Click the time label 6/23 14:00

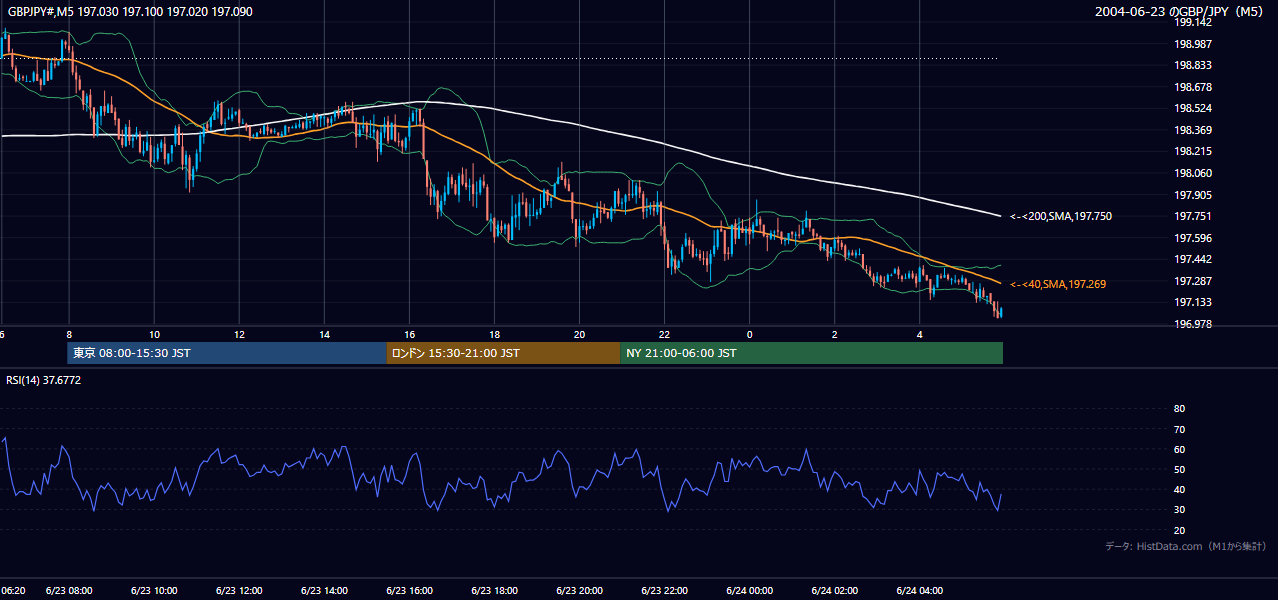(x=324, y=591)
